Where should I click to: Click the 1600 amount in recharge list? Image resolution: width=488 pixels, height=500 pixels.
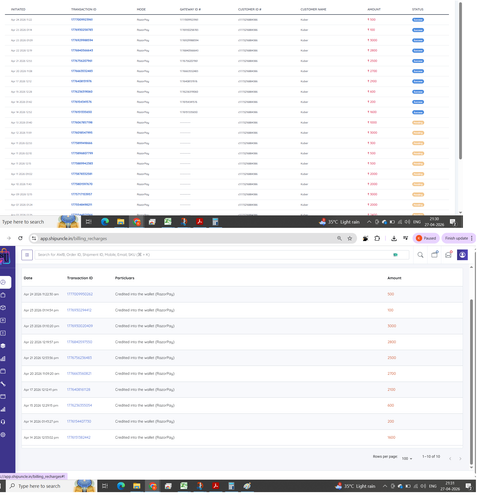point(391,437)
